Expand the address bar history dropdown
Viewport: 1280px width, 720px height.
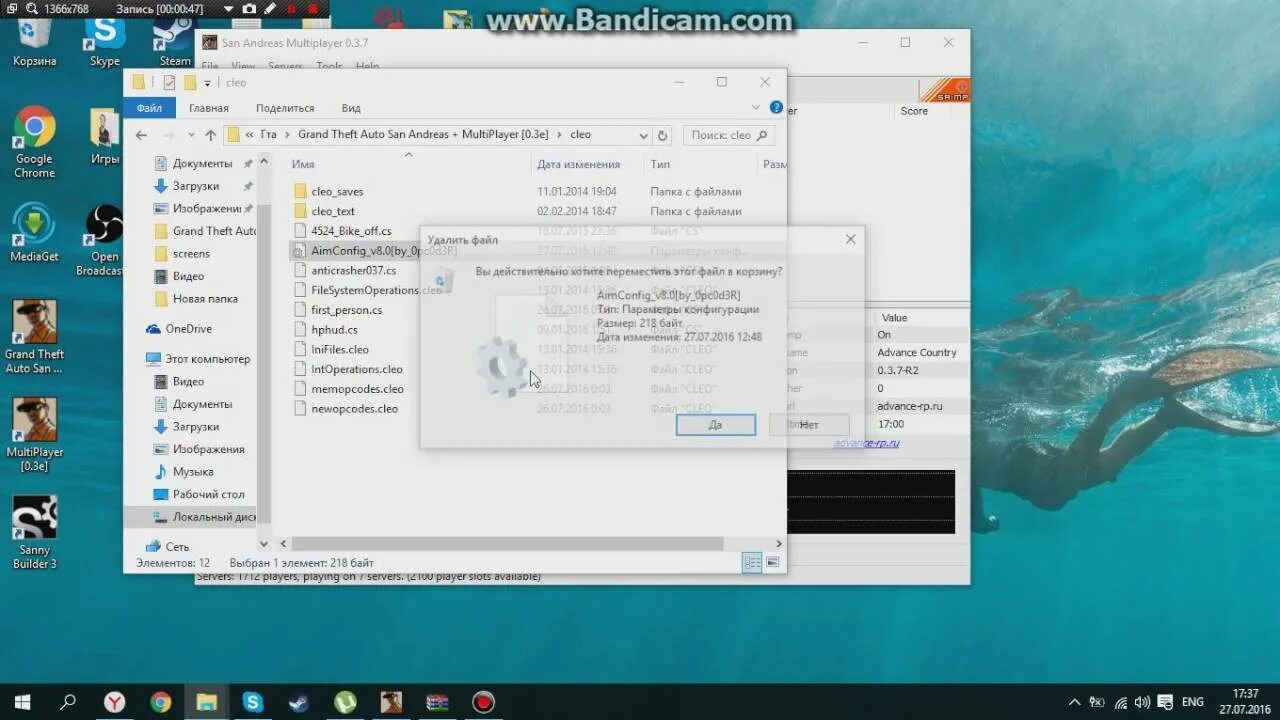[643, 135]
